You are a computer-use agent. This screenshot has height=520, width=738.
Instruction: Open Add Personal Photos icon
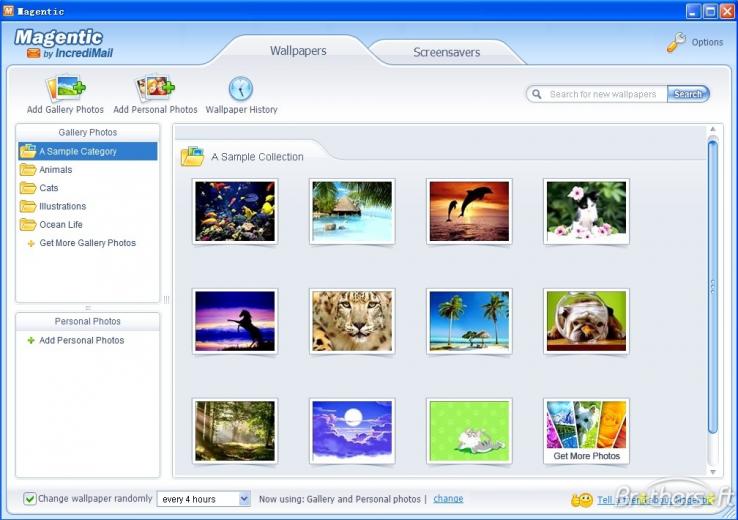pos(155,88)
